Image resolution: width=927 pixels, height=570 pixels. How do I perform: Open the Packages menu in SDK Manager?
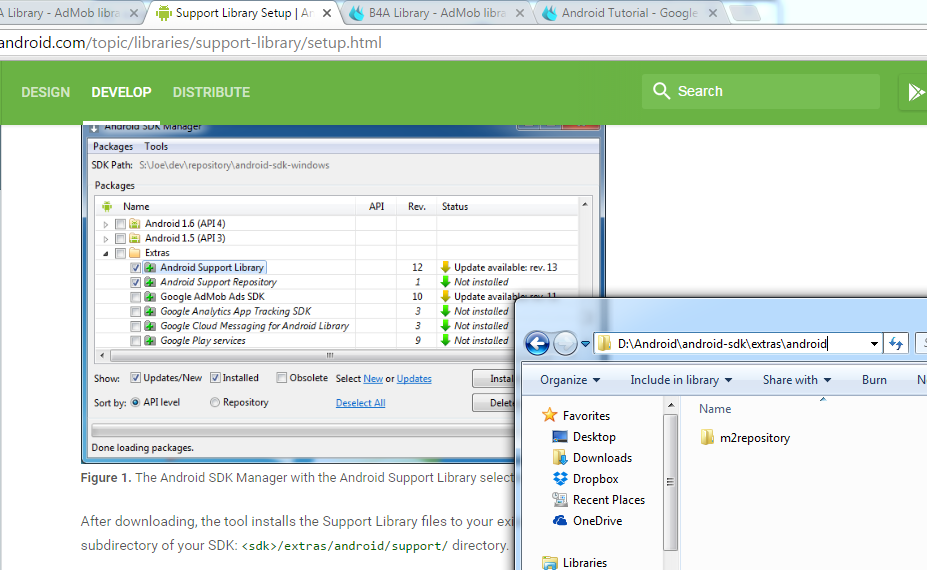pos(113,146)
